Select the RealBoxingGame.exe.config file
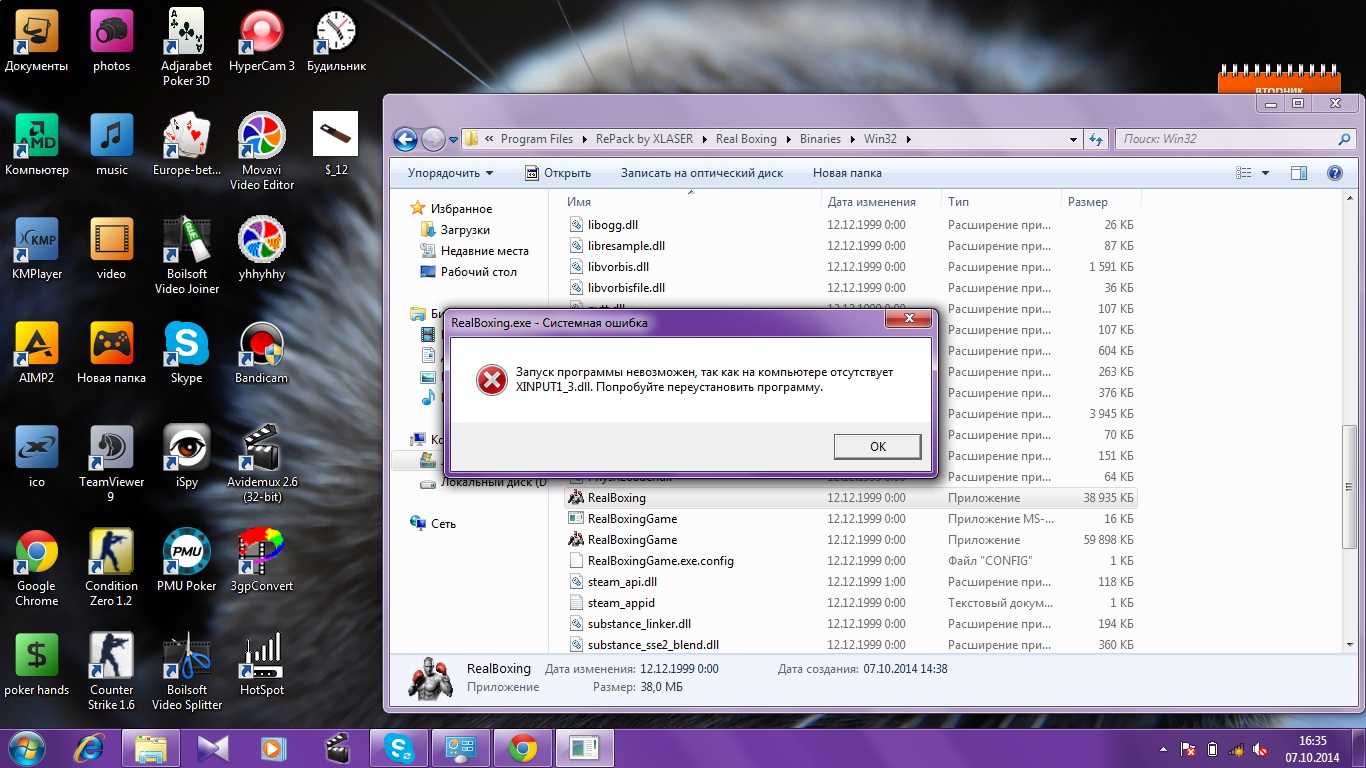 pos(660,561)
